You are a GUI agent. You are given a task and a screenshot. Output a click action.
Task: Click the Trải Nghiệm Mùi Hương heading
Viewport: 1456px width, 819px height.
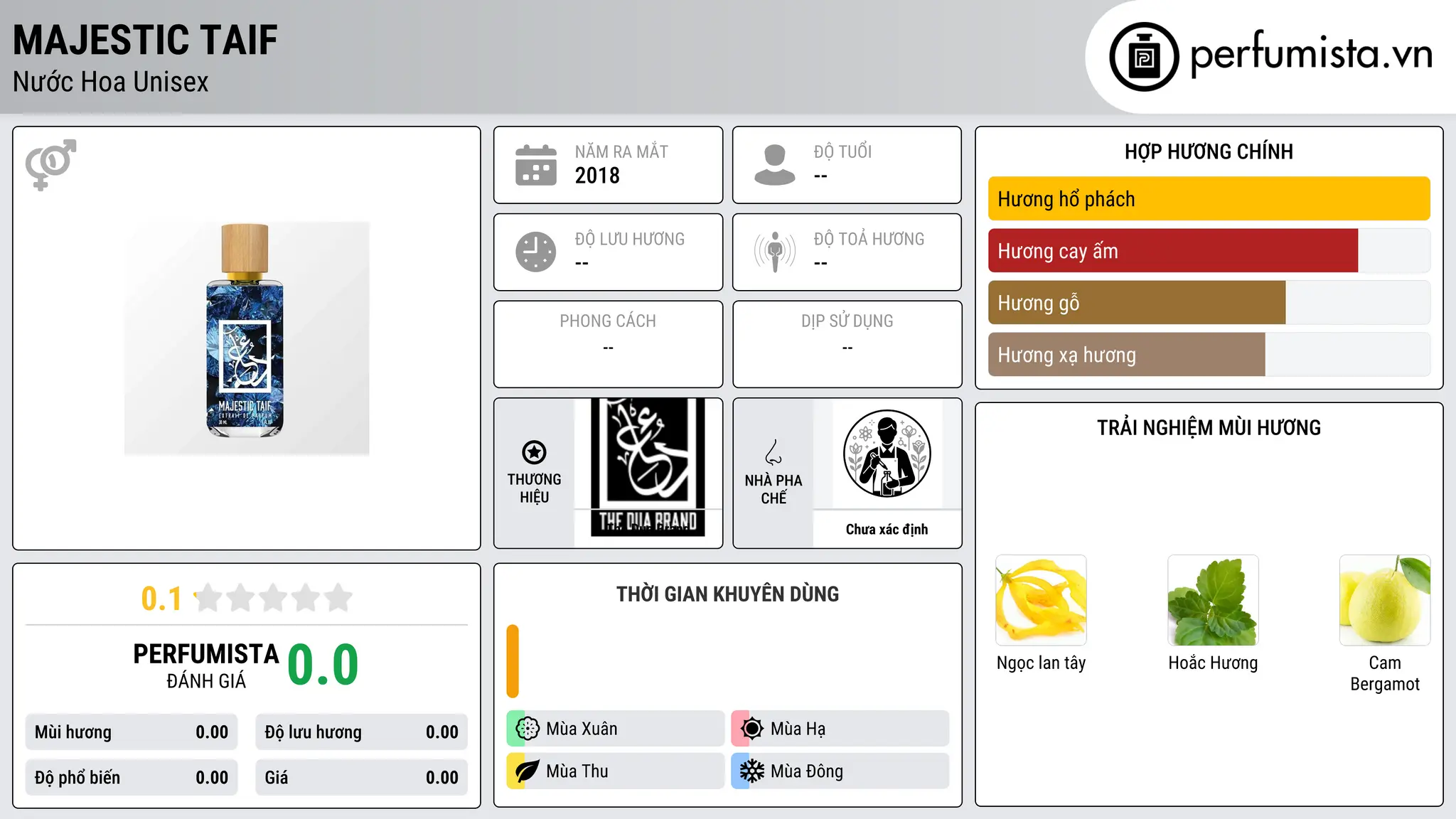[1209, 428]
